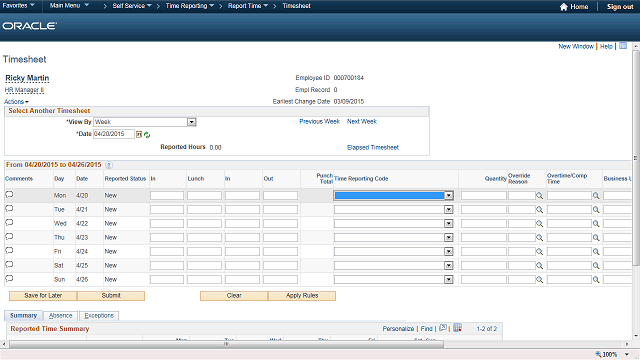Go to Previous Week
The height and width of the screenshot is (360, 640).
point(320,122)
